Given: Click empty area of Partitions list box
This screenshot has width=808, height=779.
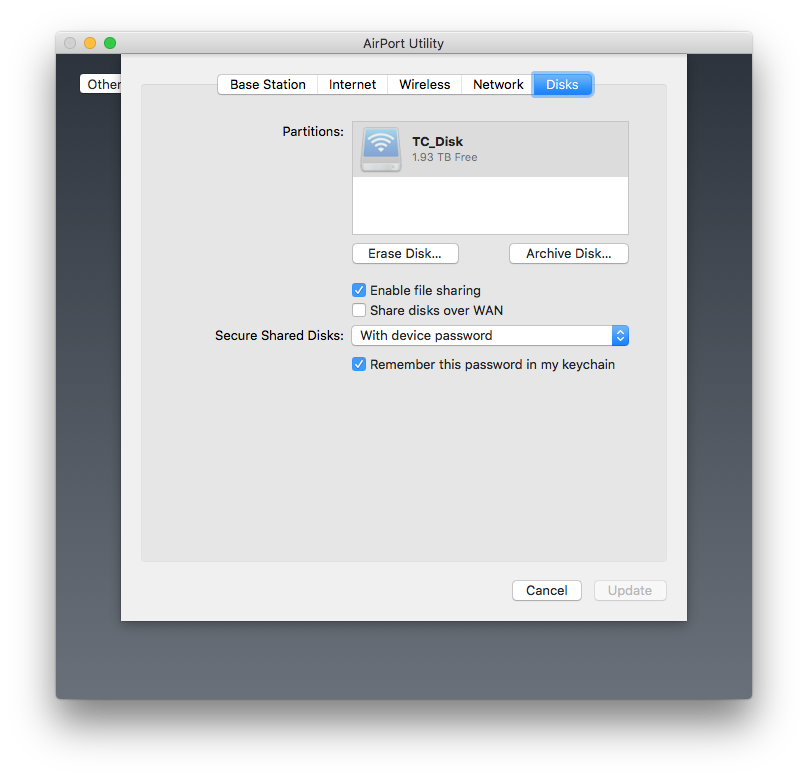Looking at the screenshot, I should point(490,205).
